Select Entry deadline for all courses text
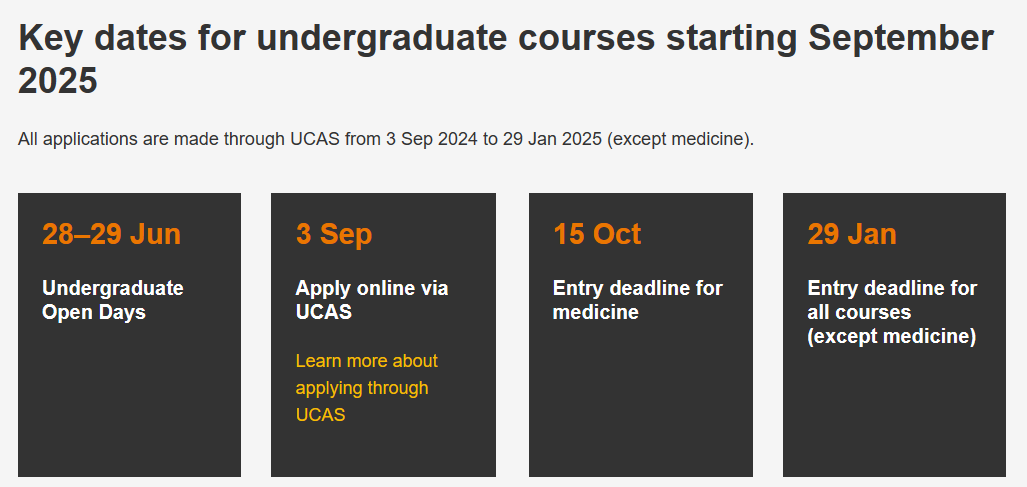 click(x=892, y=300)
